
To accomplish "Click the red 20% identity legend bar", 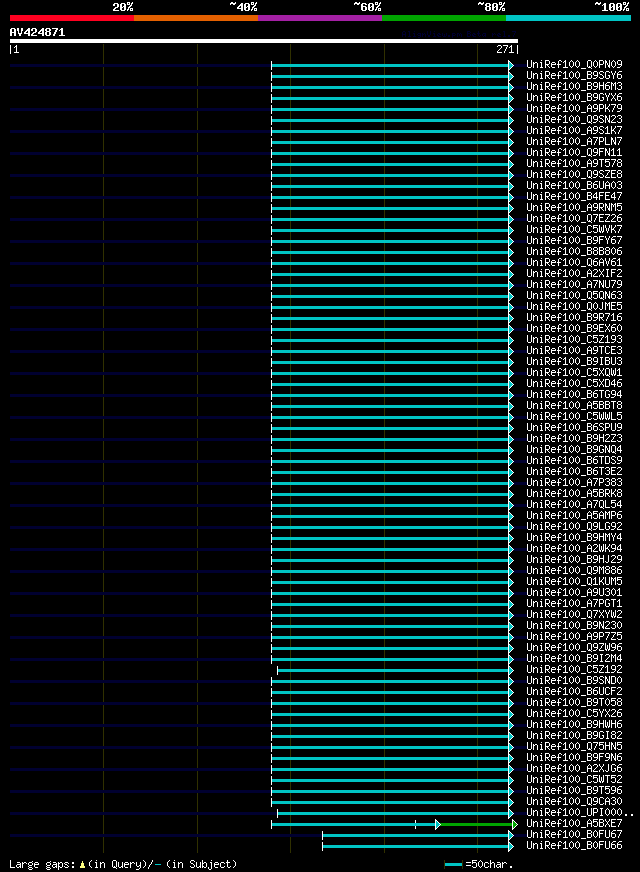I will click(72, 18).
